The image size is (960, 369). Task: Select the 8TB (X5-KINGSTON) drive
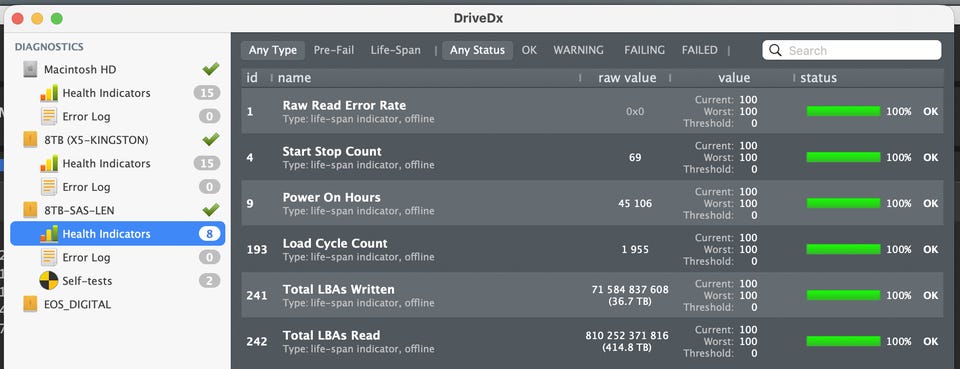pyautogui.click(x=96, y=140)
